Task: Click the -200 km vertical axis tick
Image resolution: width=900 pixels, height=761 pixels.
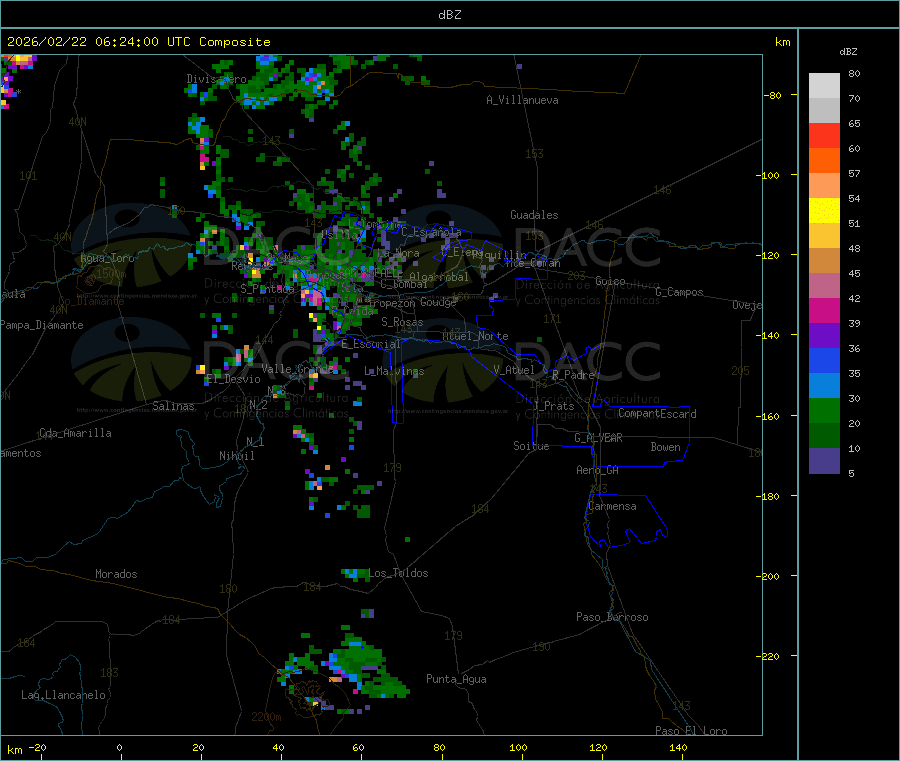Action: click(x=770, y=576)
